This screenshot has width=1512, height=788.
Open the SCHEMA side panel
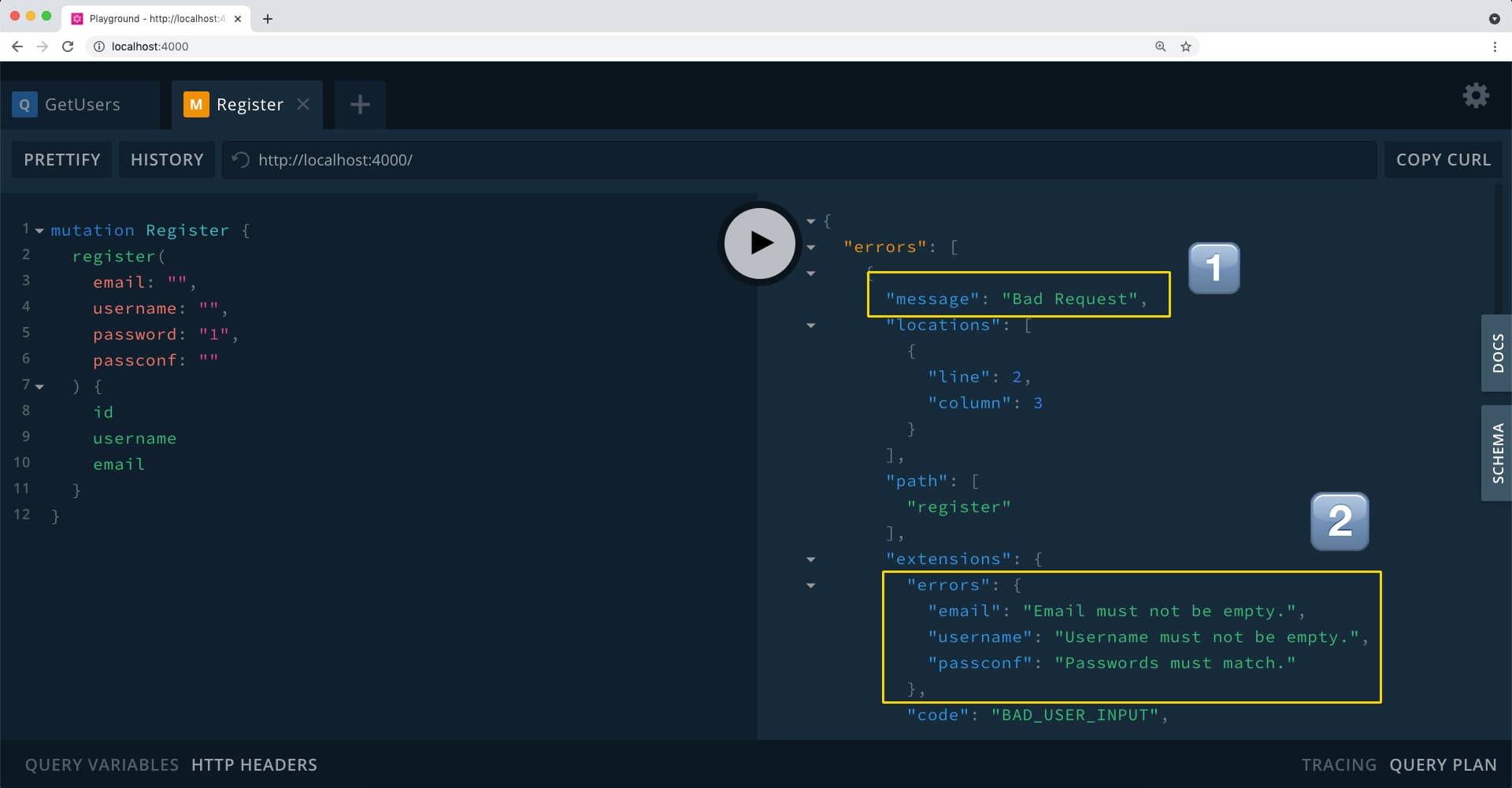[1497, 453]
